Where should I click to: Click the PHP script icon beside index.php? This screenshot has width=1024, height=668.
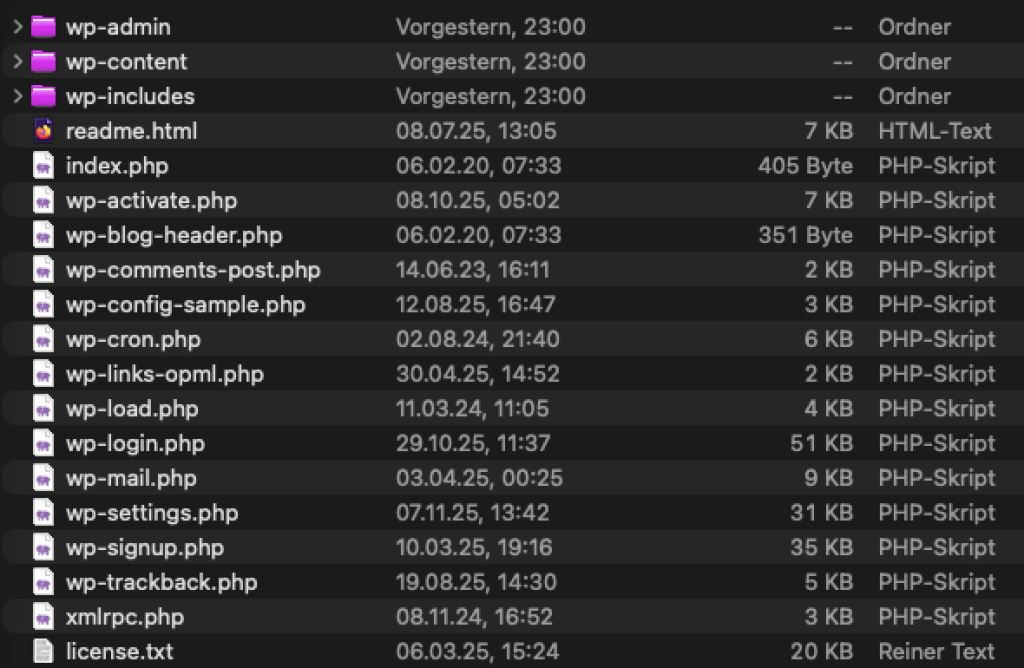point(42,165)
